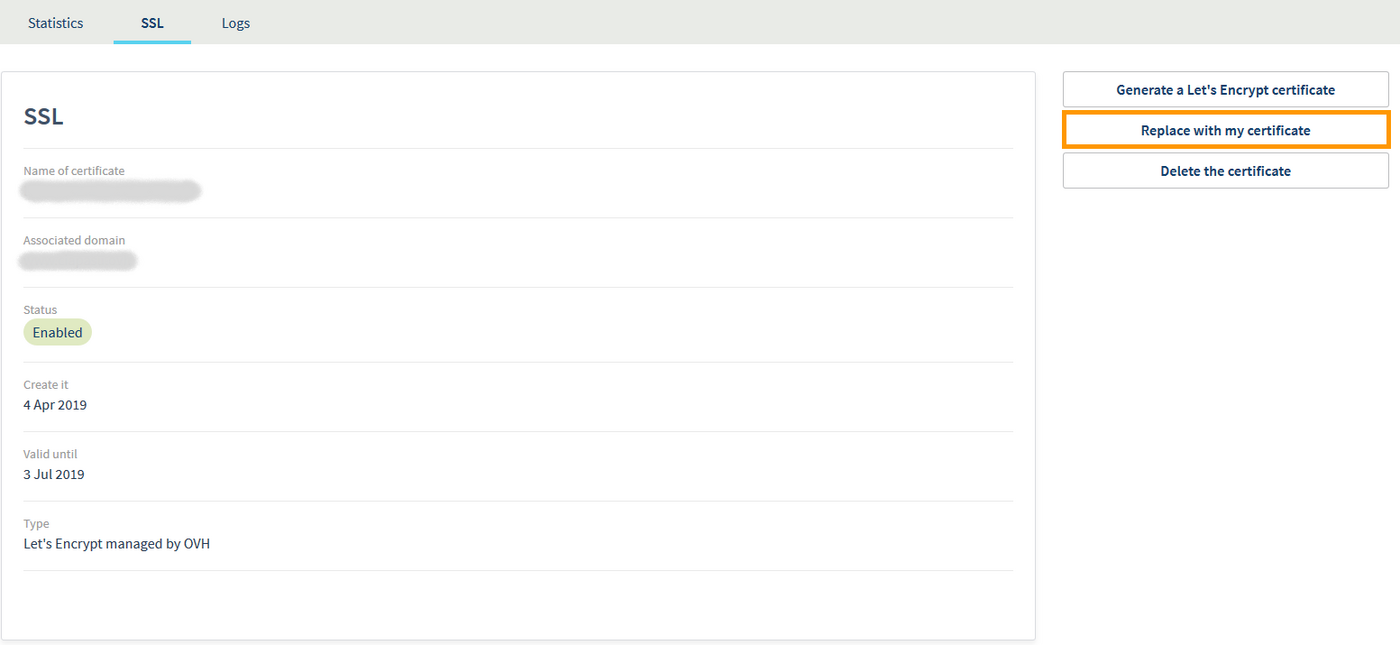This screenshot has width=1400, height=645.
Task: Switch to the Statistics tab
Action: 55,22
